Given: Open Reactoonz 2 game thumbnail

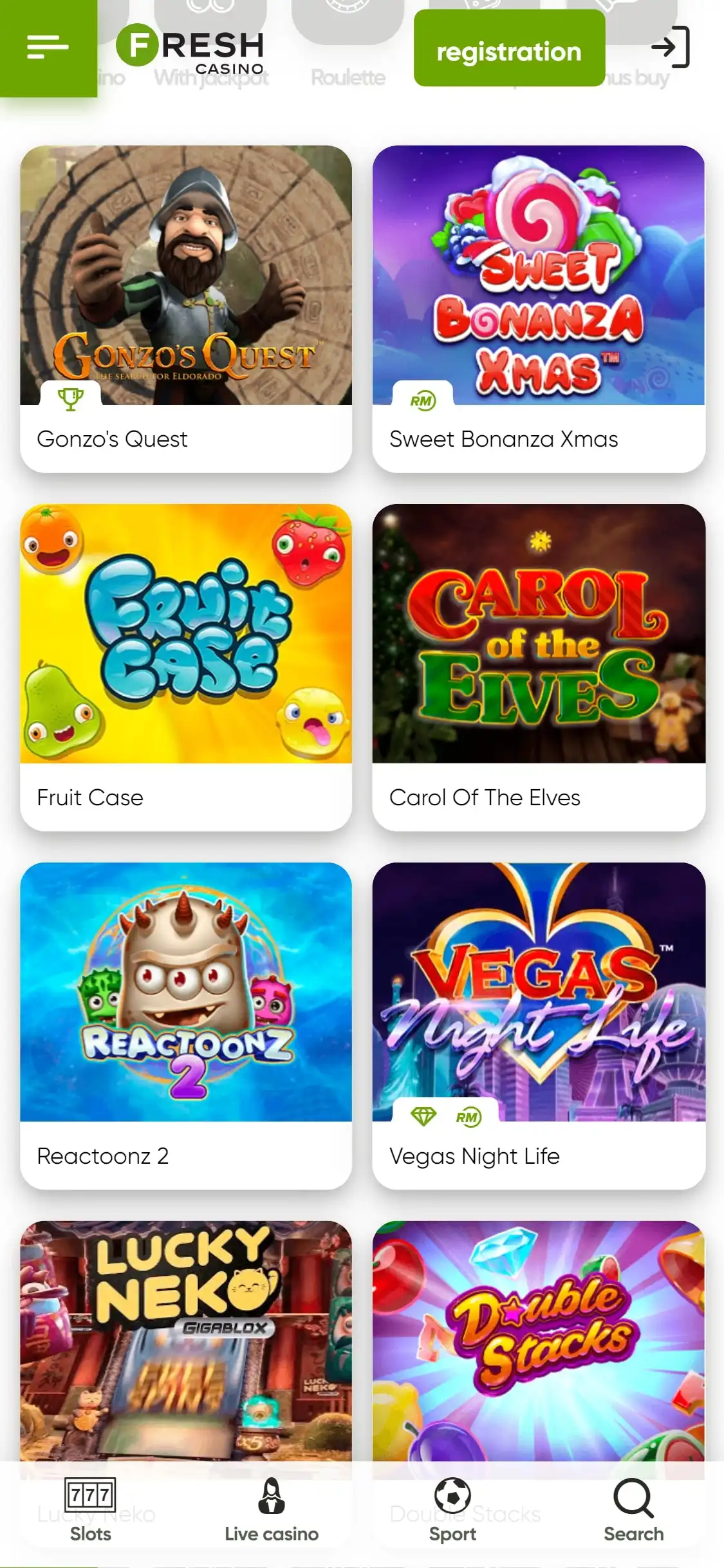Looking at the screenshot, I should [186, 992].
